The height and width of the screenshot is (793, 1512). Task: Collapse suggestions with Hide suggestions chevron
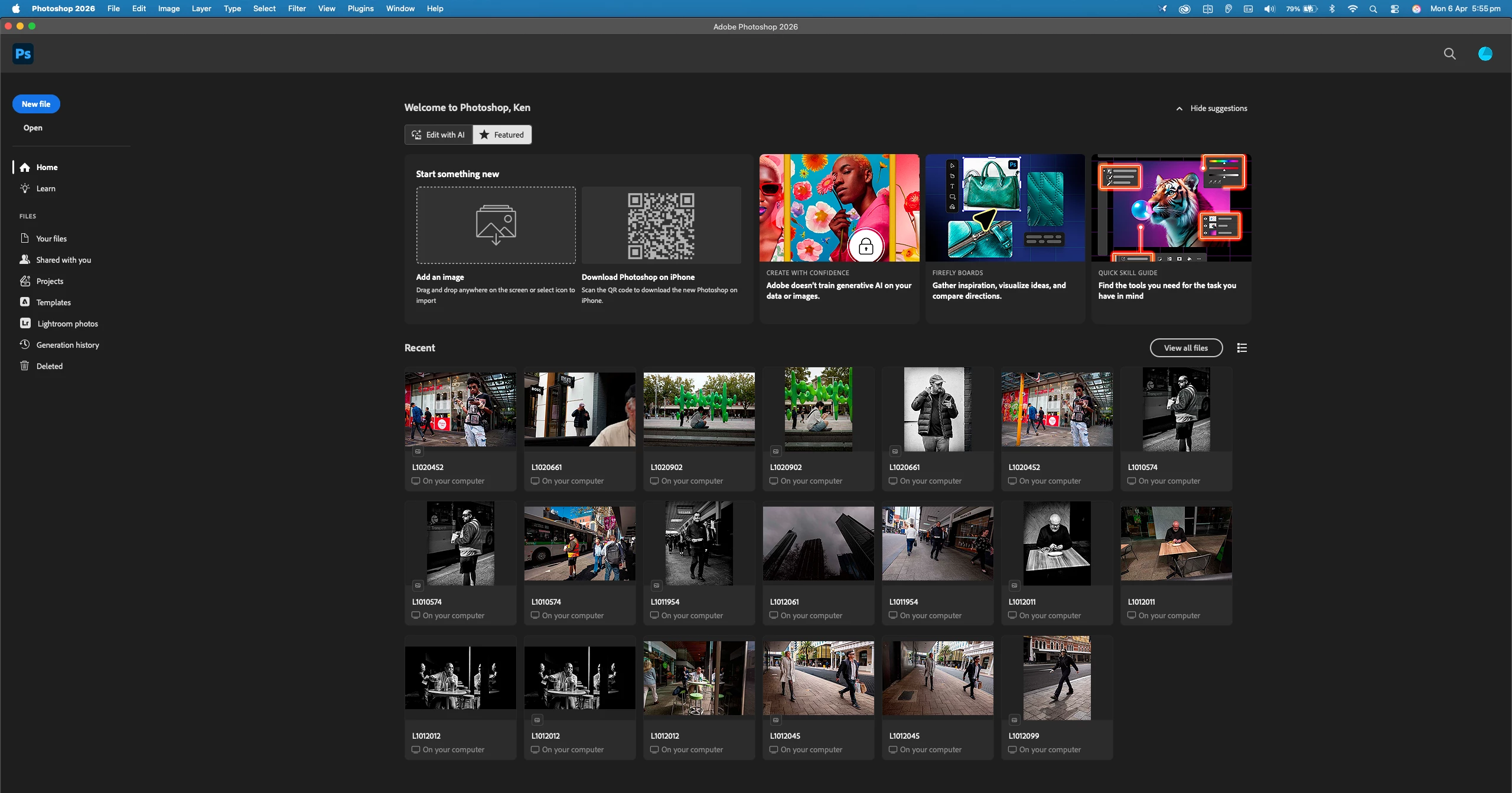click(1179, 109)
